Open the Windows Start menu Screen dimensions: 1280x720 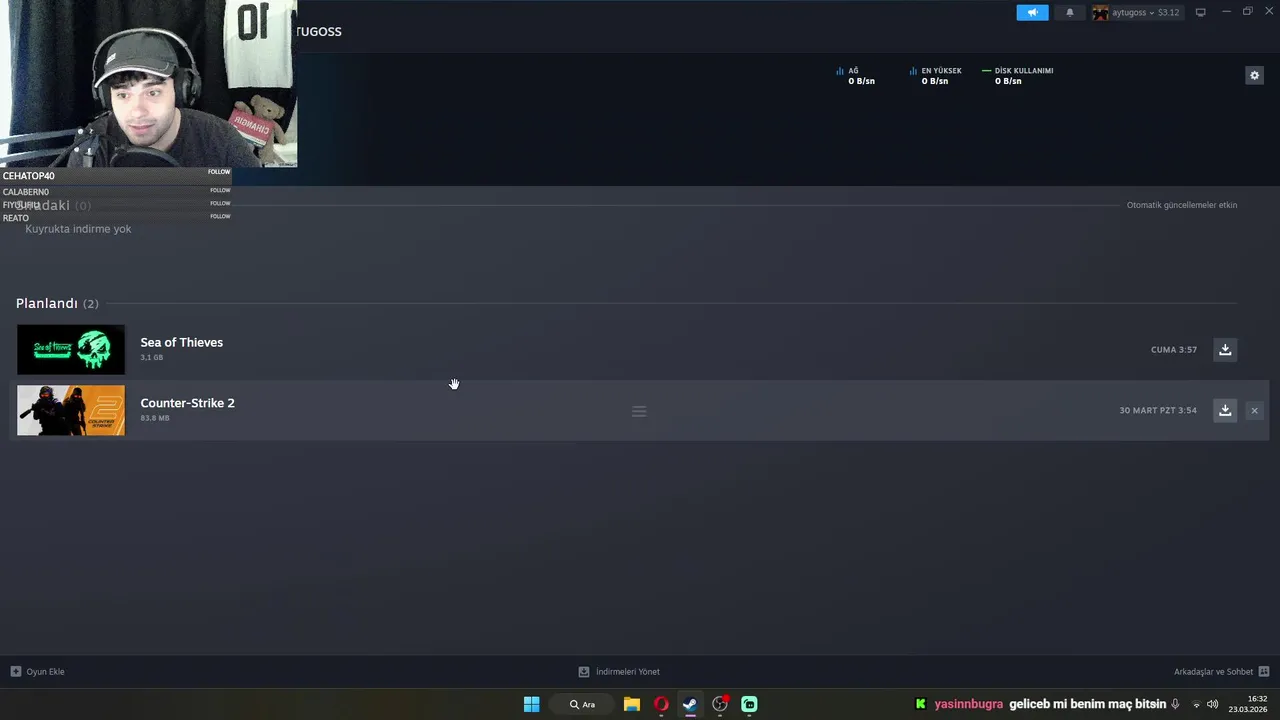(x=532, y=704)
